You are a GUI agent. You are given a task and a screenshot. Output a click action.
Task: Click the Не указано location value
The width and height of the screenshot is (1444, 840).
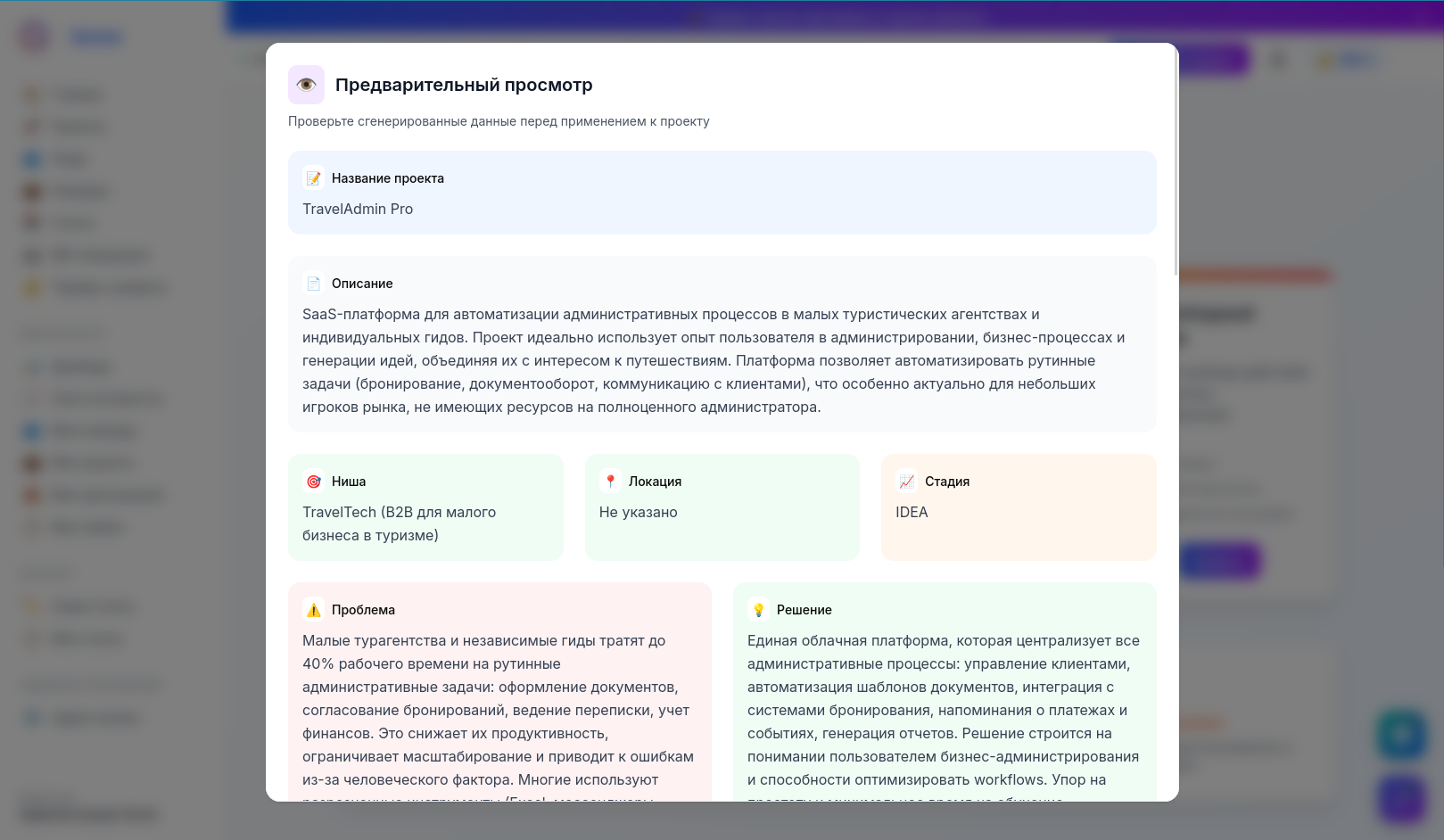tap(638, 512)
